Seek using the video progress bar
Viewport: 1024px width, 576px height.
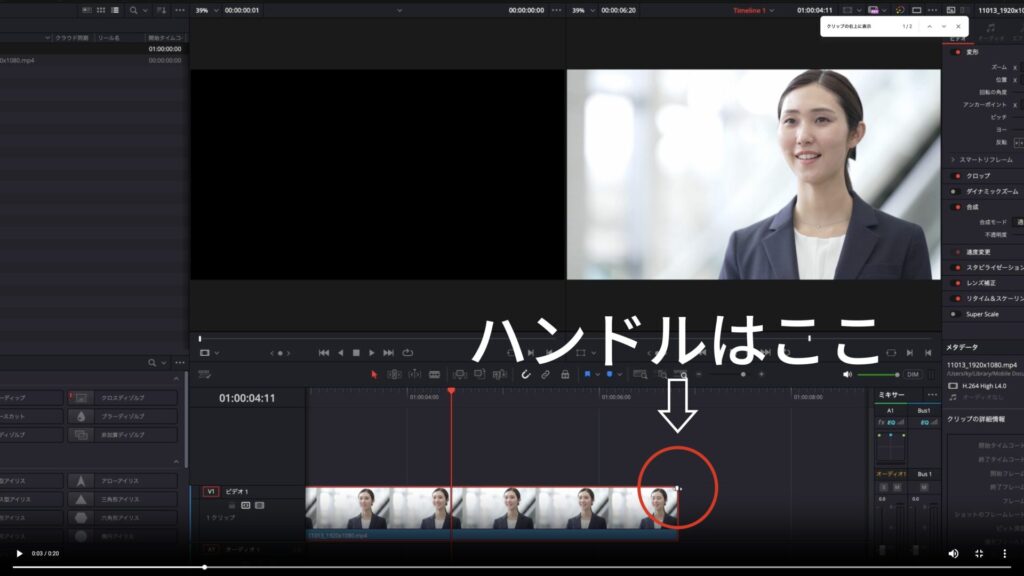pos(512,567)
